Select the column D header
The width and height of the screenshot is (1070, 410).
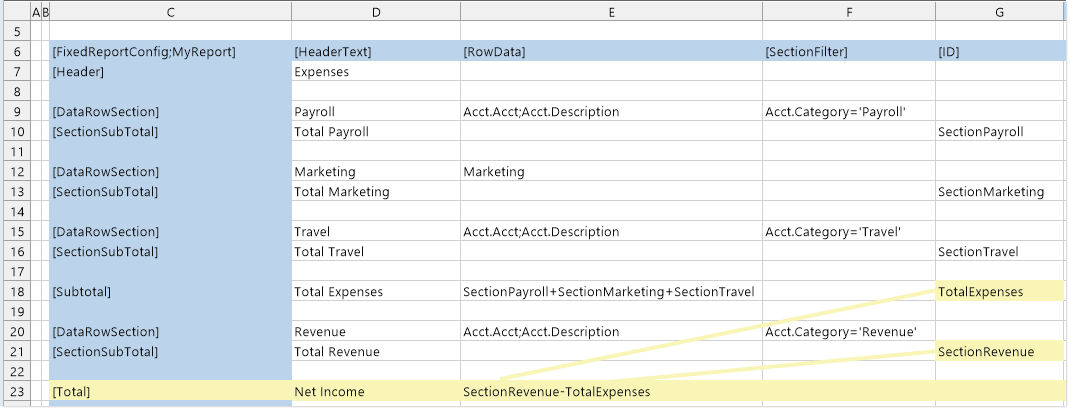click(x=376, y=12)
